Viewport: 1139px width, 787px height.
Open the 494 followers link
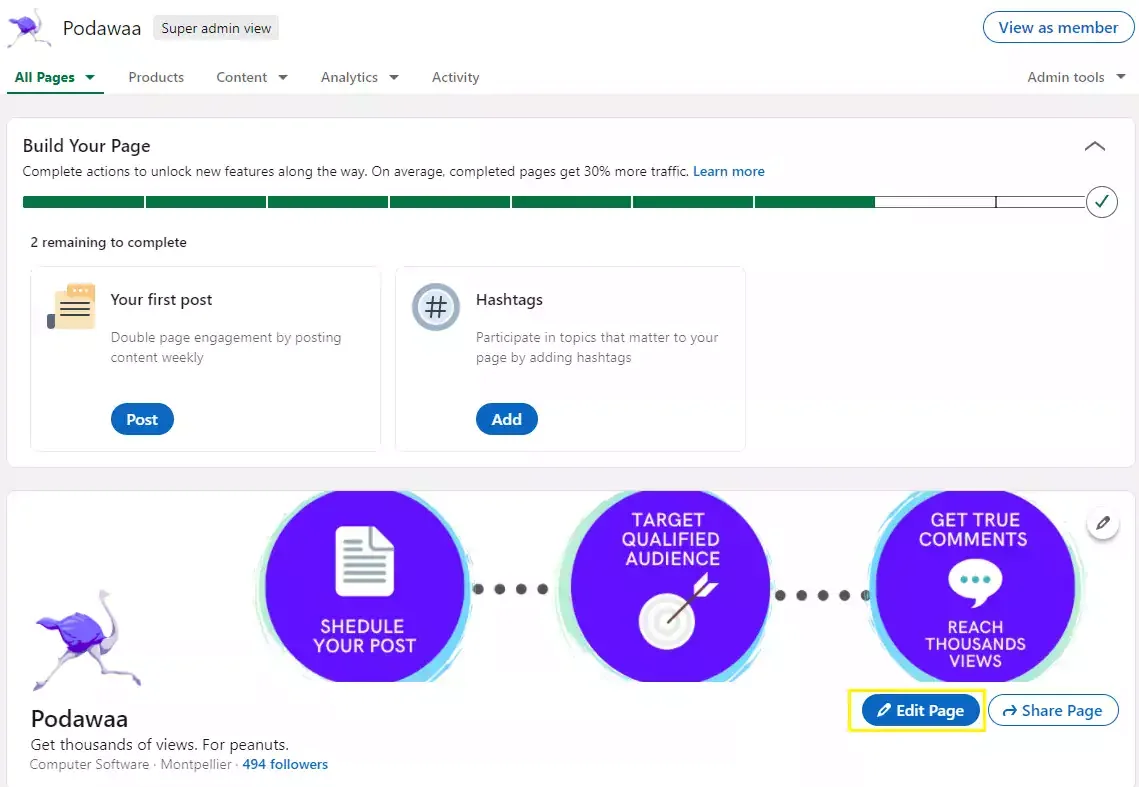[285, 764]
